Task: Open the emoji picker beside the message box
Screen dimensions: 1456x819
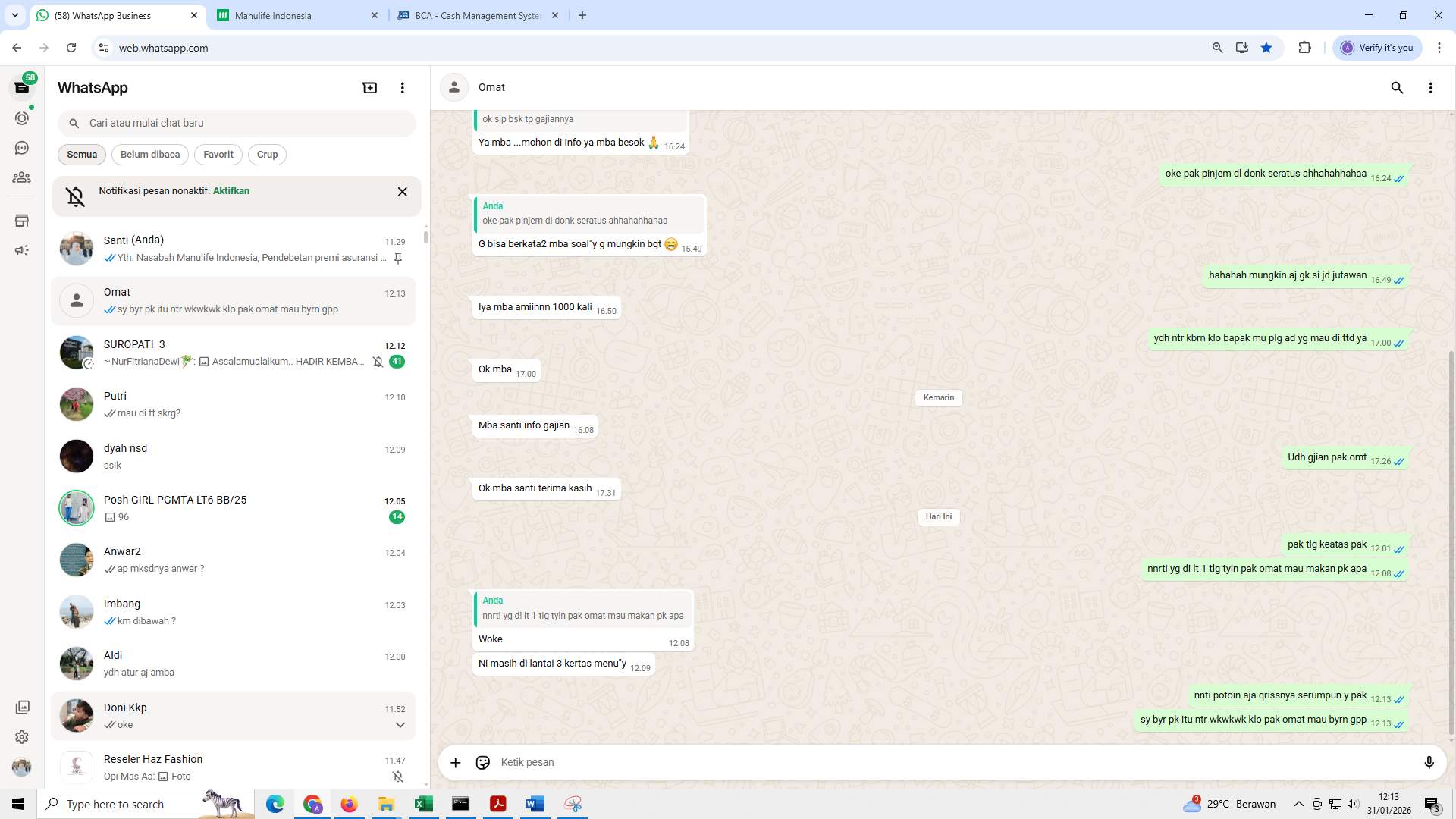Action: [x=483, y=762]
